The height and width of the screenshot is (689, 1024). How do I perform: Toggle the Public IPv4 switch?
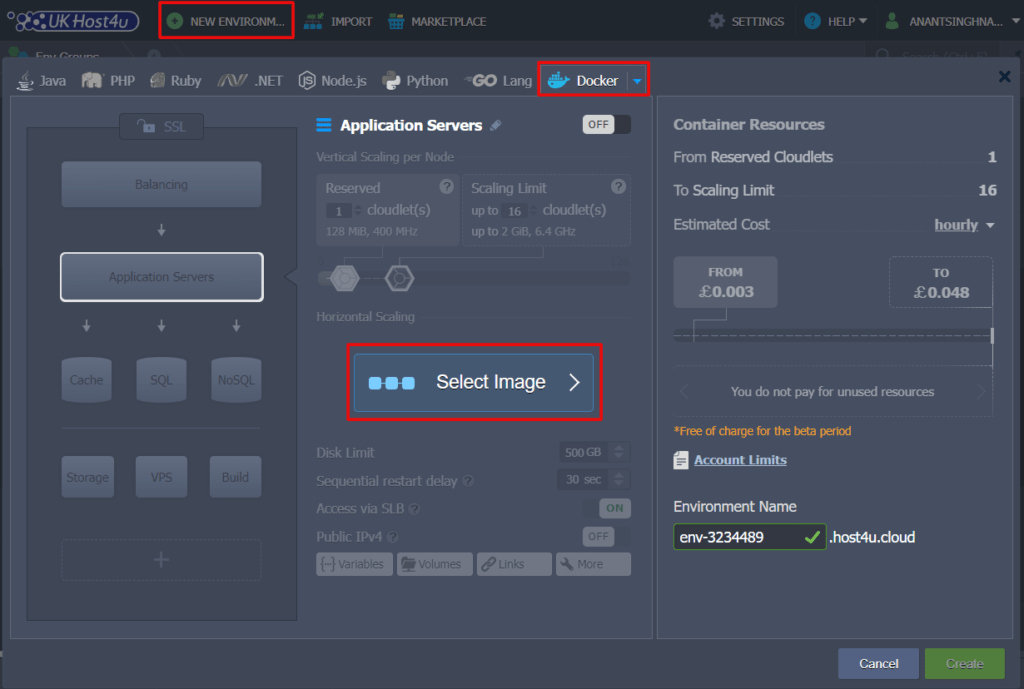point(607,536)
